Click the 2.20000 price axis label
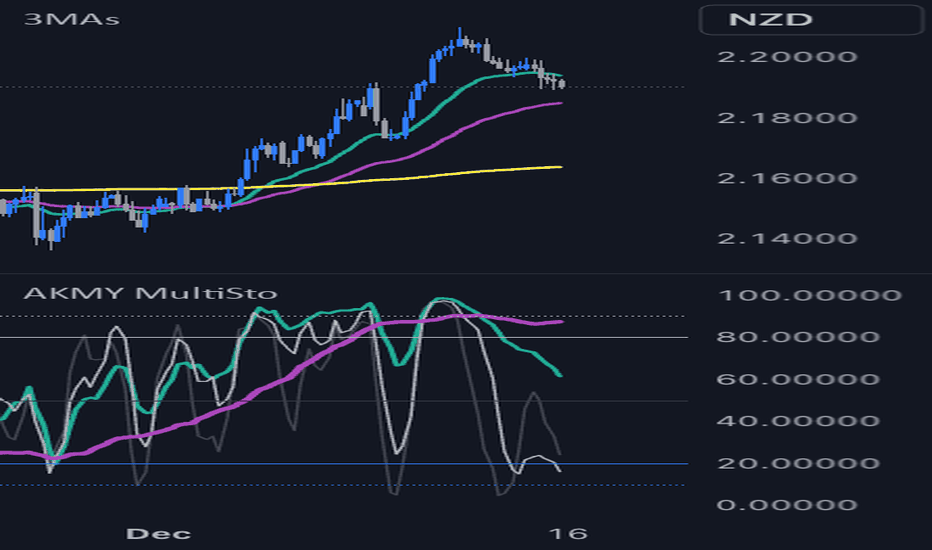 [x=787, y=57]
